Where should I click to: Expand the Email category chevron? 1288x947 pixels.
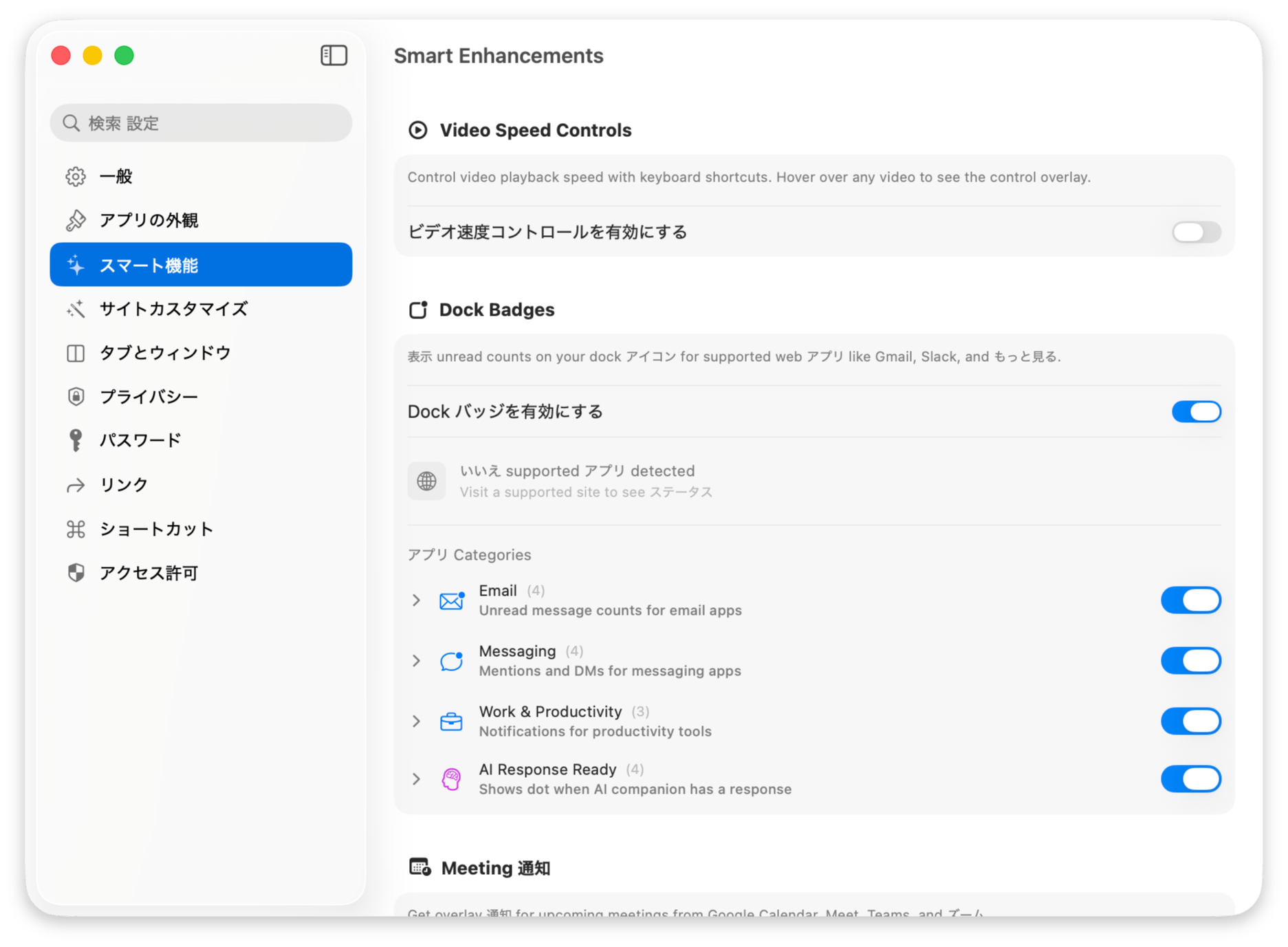click(416, 600)
